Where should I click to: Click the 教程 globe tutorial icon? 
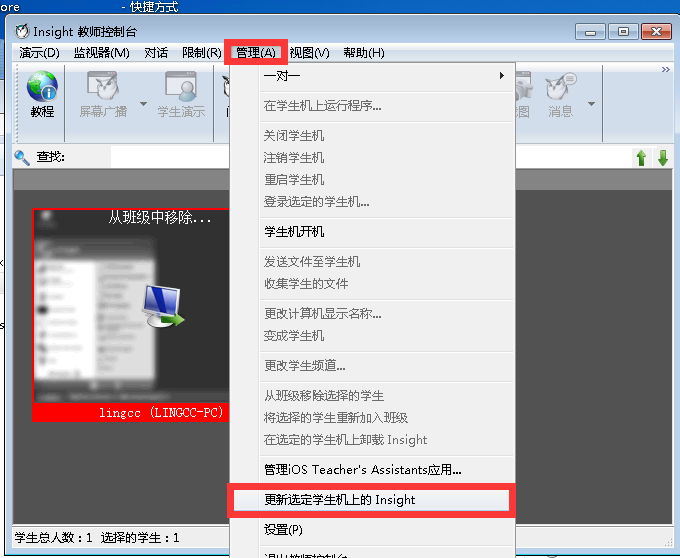click(x=42, y=95)
